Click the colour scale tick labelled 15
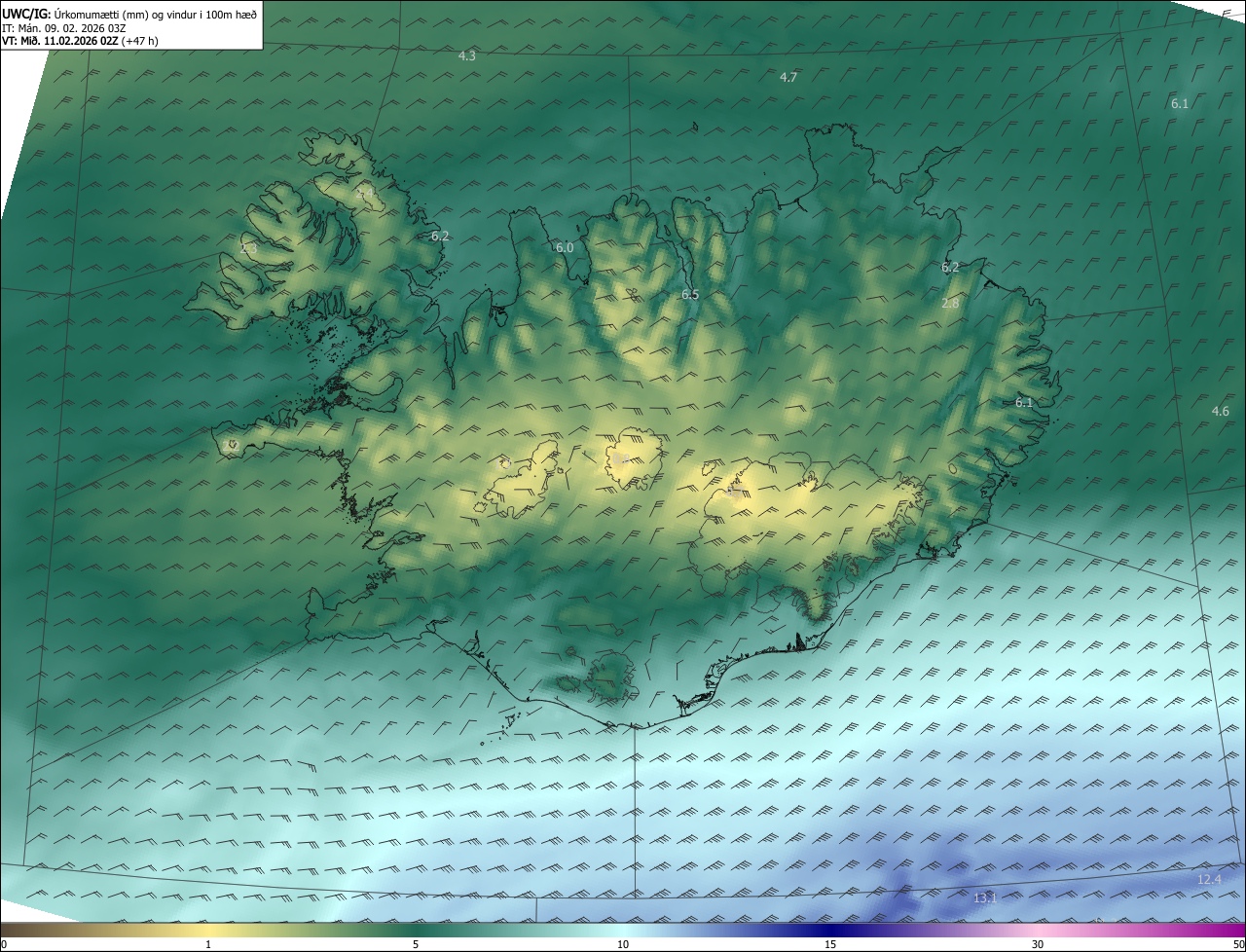This screenshot has height=952, width=1246. [x=830, y=944]
